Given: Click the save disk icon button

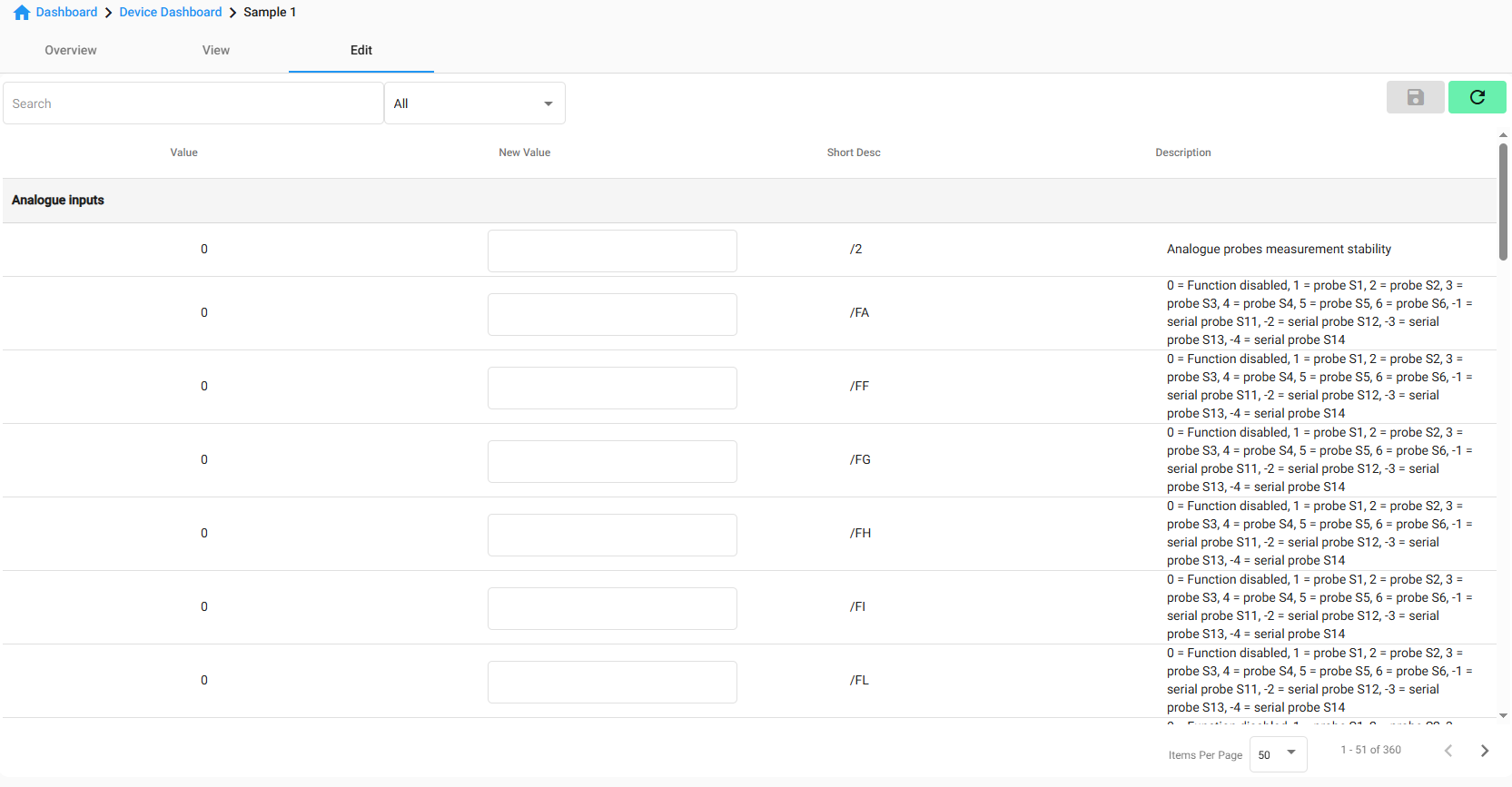Looking at the screenshot, I should click(x=1415, y=97).
